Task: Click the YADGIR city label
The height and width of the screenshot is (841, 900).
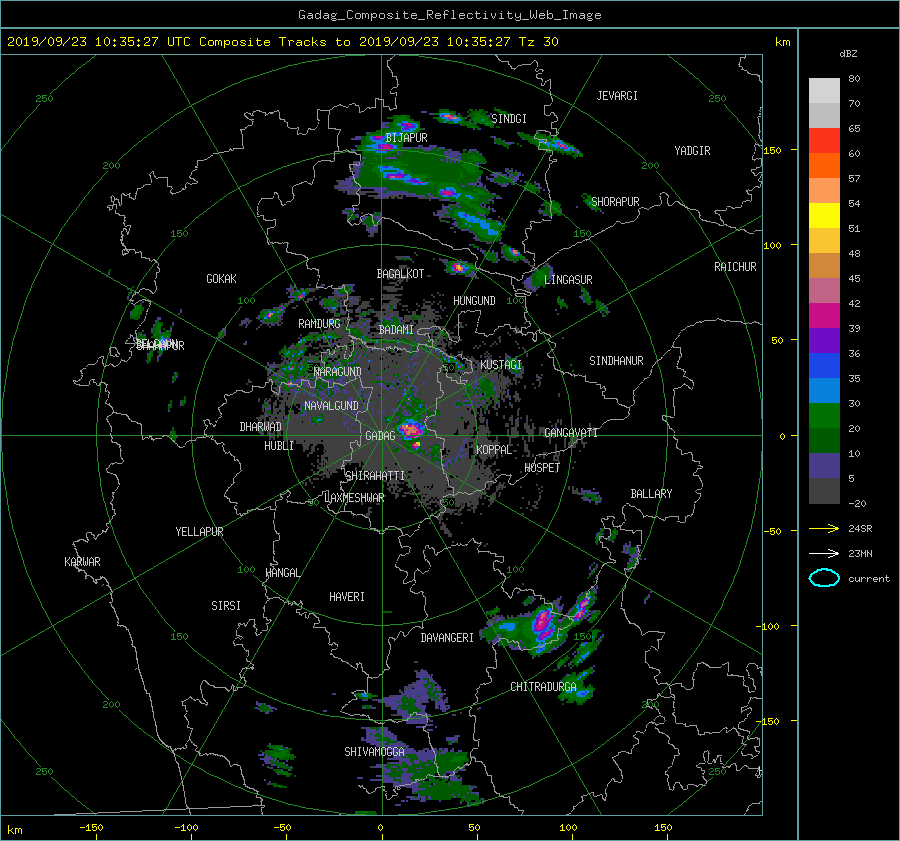Action: tap(692, 151)
